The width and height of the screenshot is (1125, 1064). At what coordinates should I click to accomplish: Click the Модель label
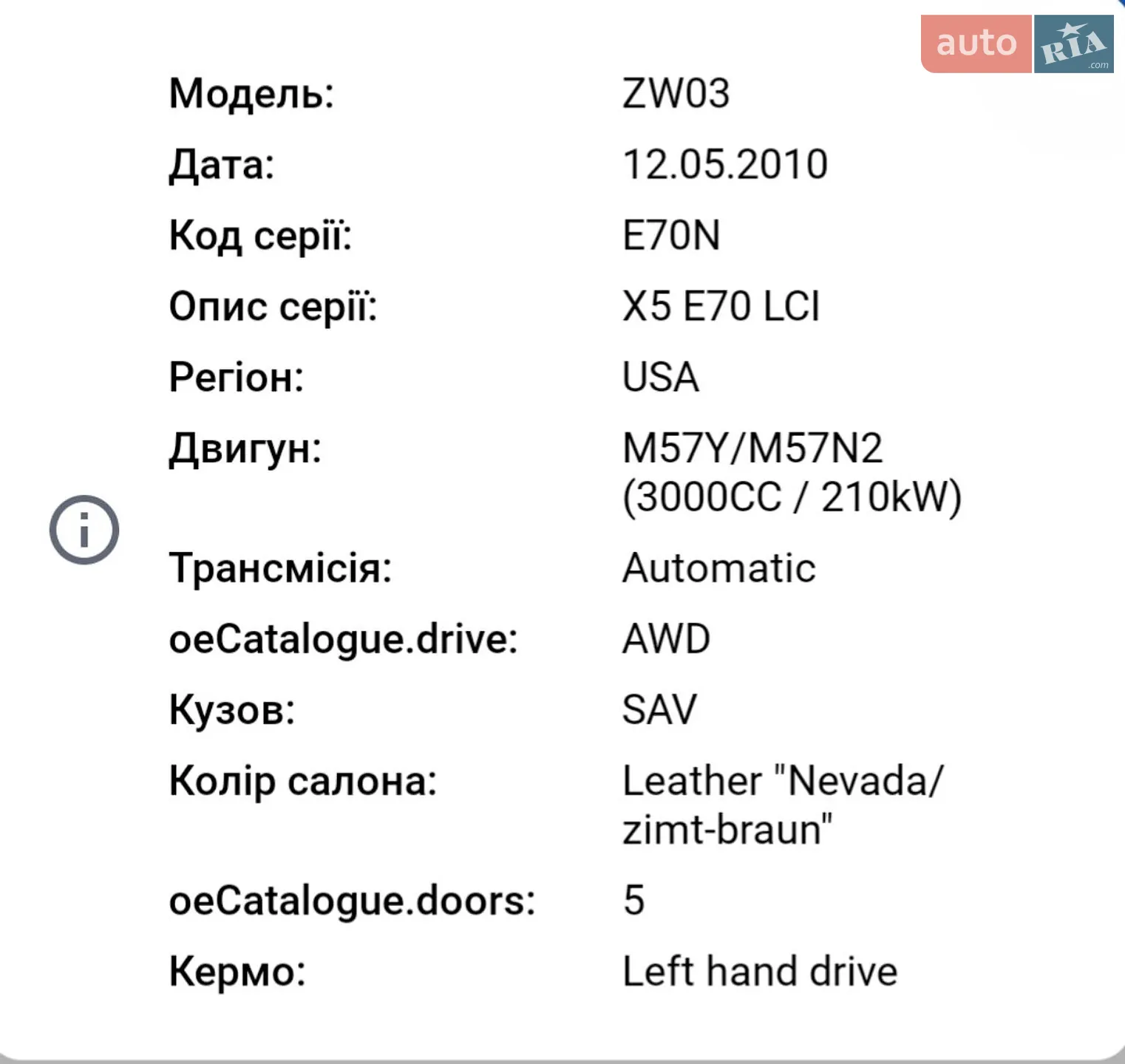click(x=251, y=94)
